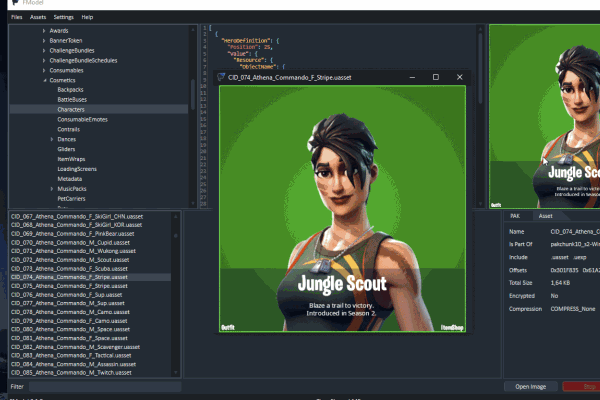Click the Open Image button
The width and height of the screenshot is (600, 400).
(530, 385)
